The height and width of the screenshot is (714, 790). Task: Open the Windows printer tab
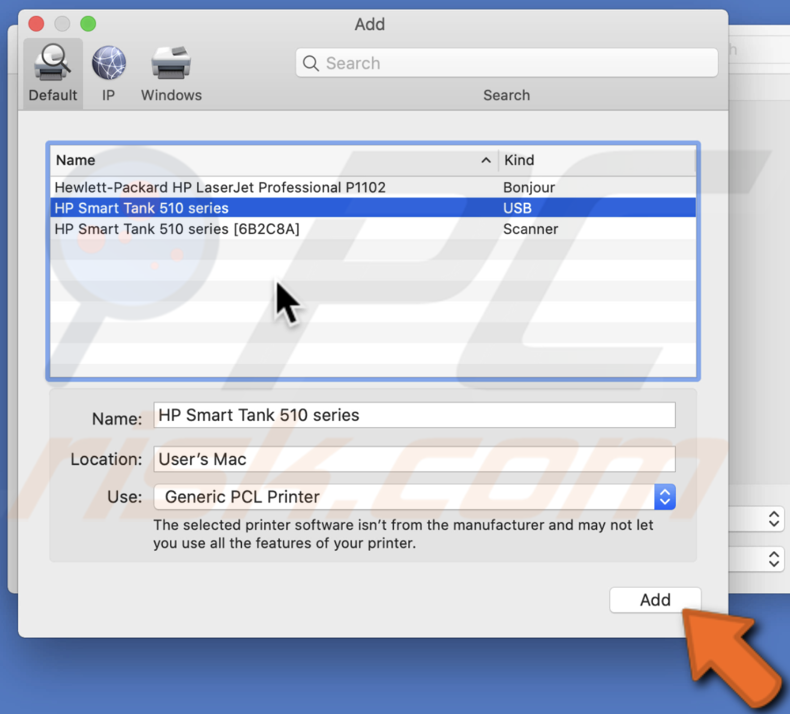point(171,73)
